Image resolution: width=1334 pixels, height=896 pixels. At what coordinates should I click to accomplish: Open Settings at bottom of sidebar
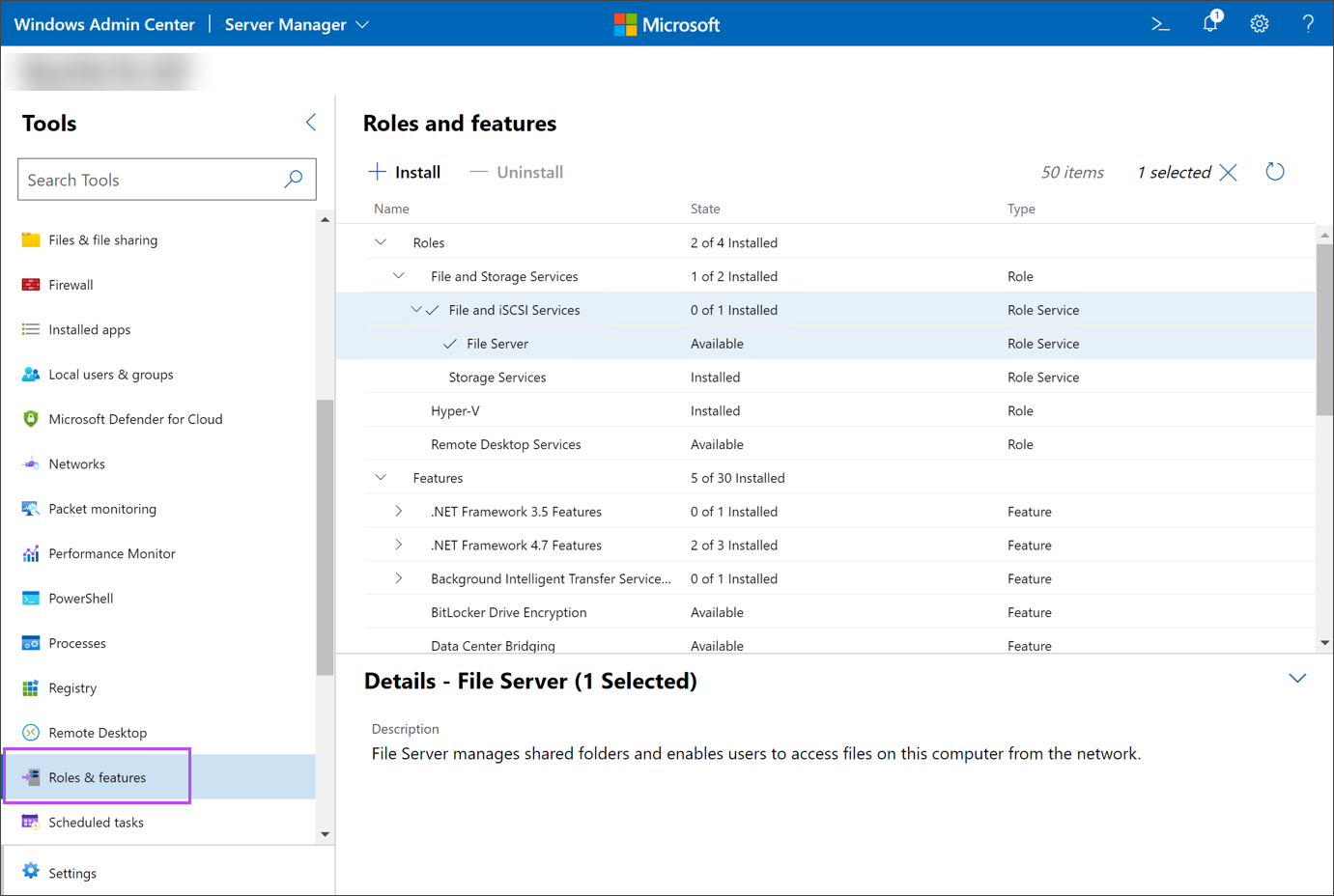click(x=72, y=873)
